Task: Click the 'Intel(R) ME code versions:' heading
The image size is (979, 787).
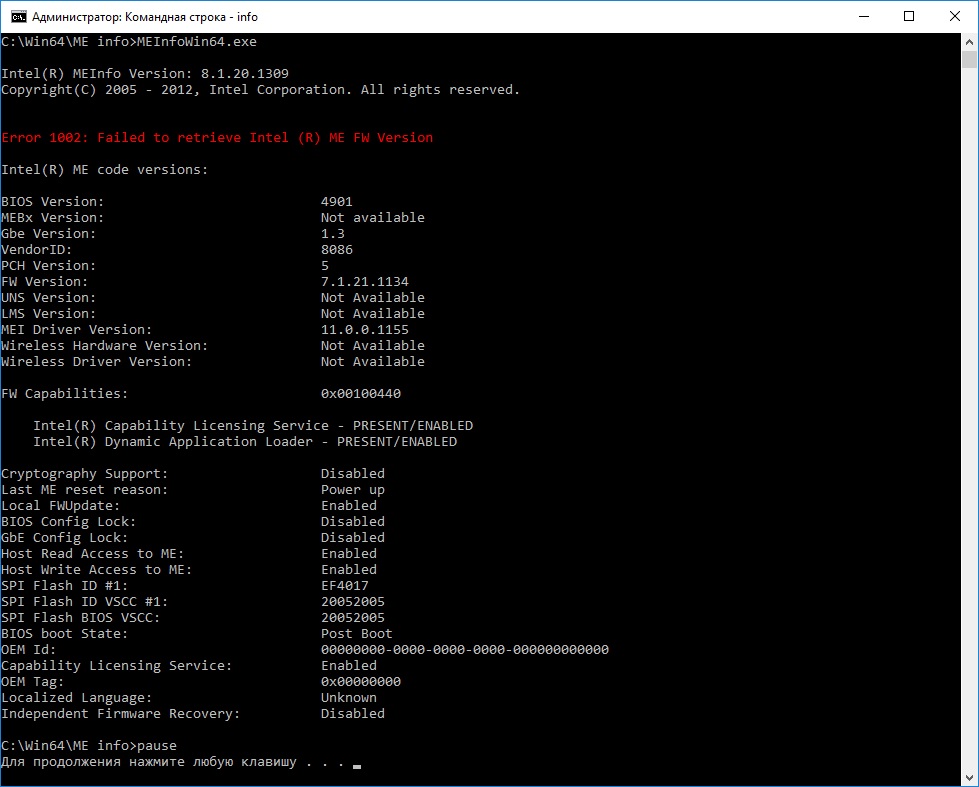Action: coord(104,170)
